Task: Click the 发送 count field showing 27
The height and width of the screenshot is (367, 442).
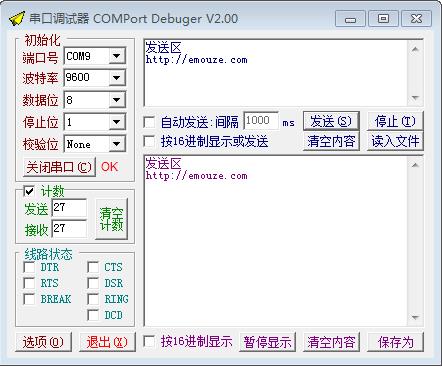Action: (69, 208)
